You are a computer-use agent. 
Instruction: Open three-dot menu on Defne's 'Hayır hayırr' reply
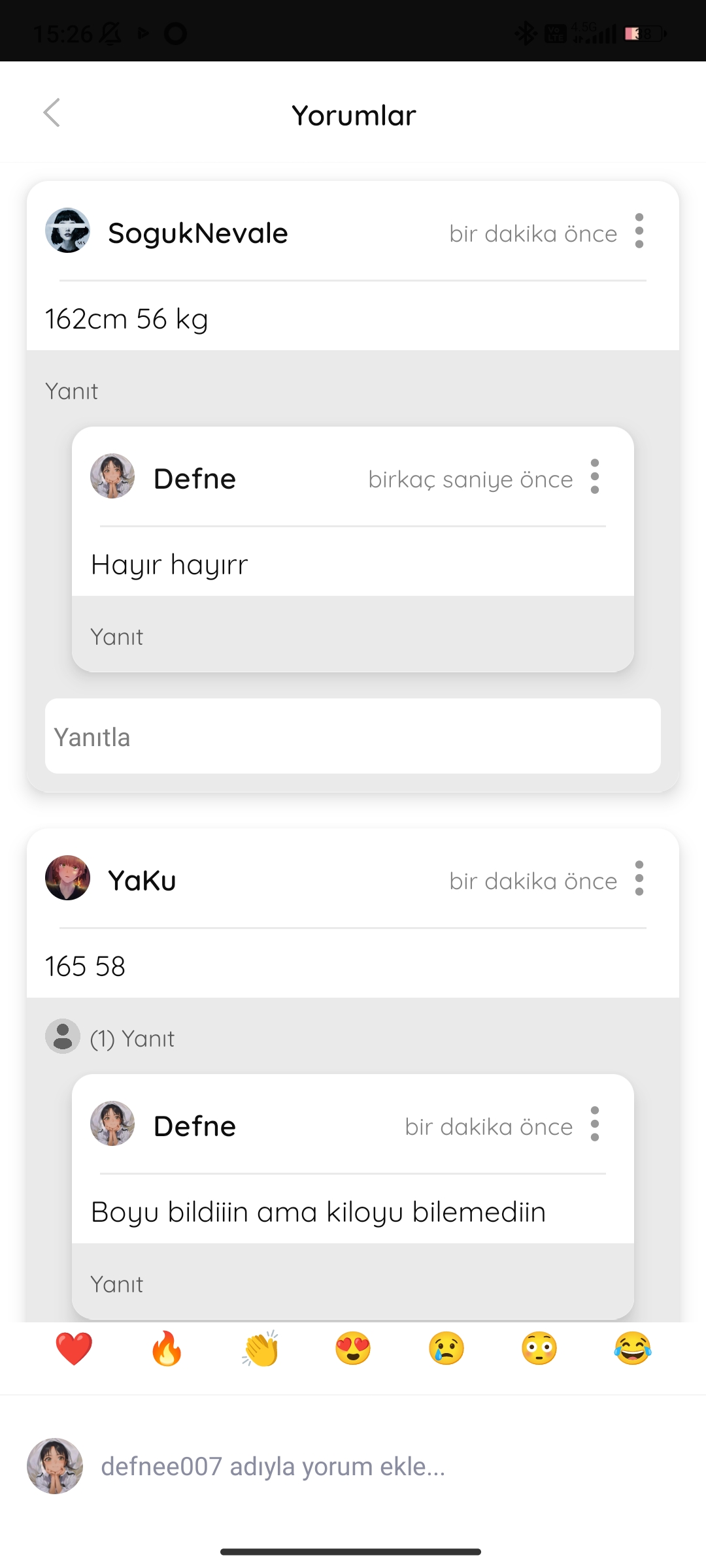594,476
